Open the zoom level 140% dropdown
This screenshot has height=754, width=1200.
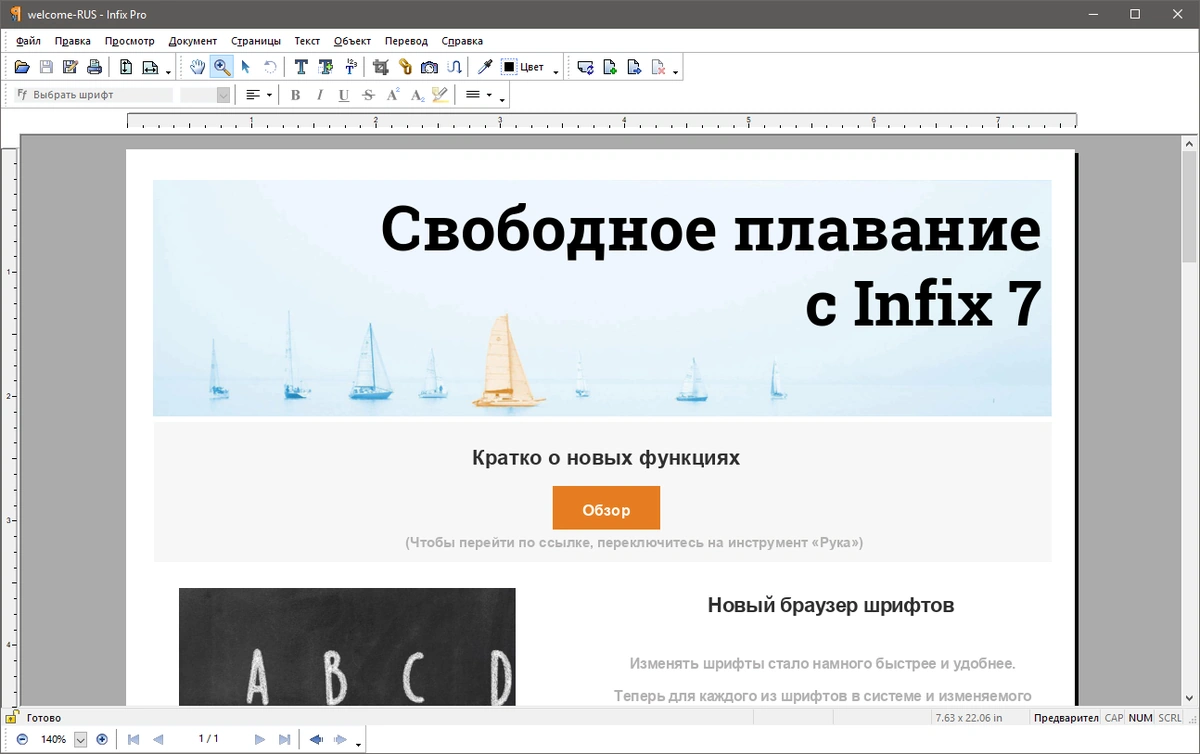point(81,739)
